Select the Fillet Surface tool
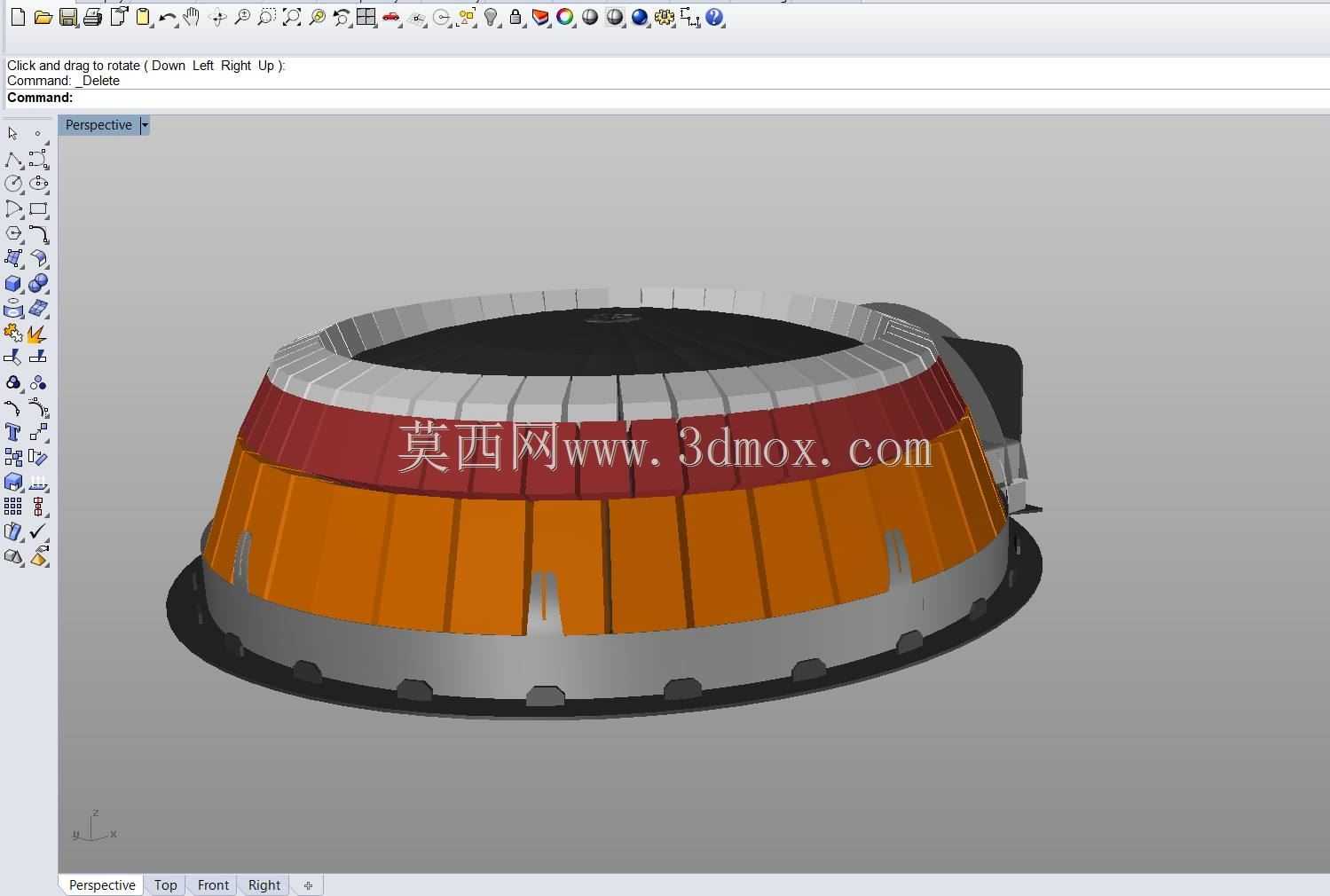 point(38,258)
